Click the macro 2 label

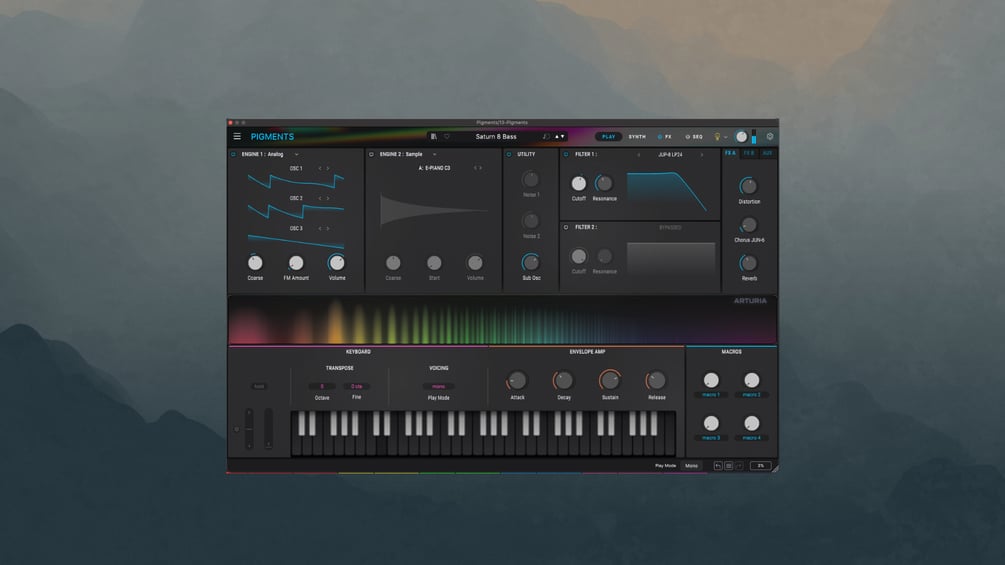click(x=751, y=395)
